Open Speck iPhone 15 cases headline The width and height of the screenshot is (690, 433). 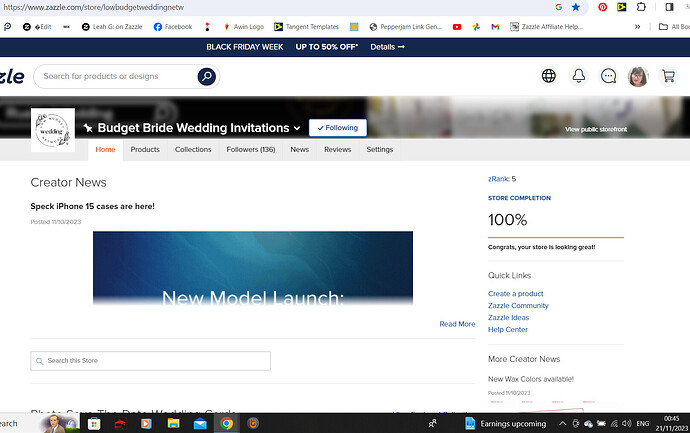(92, 206)
